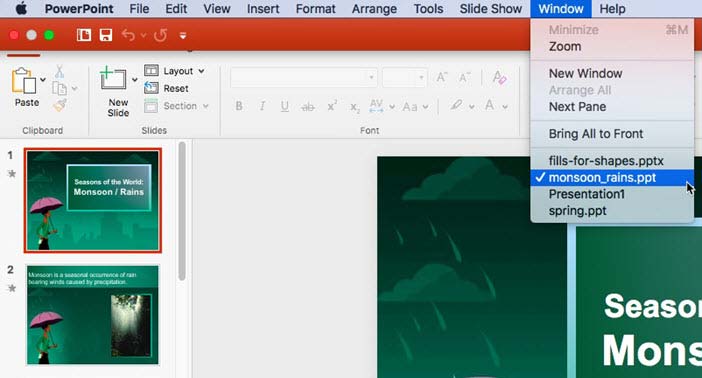This screenshot has height=378, width=702.
Task: Click the sidebar panel layout icon
Action: (84, 35)
